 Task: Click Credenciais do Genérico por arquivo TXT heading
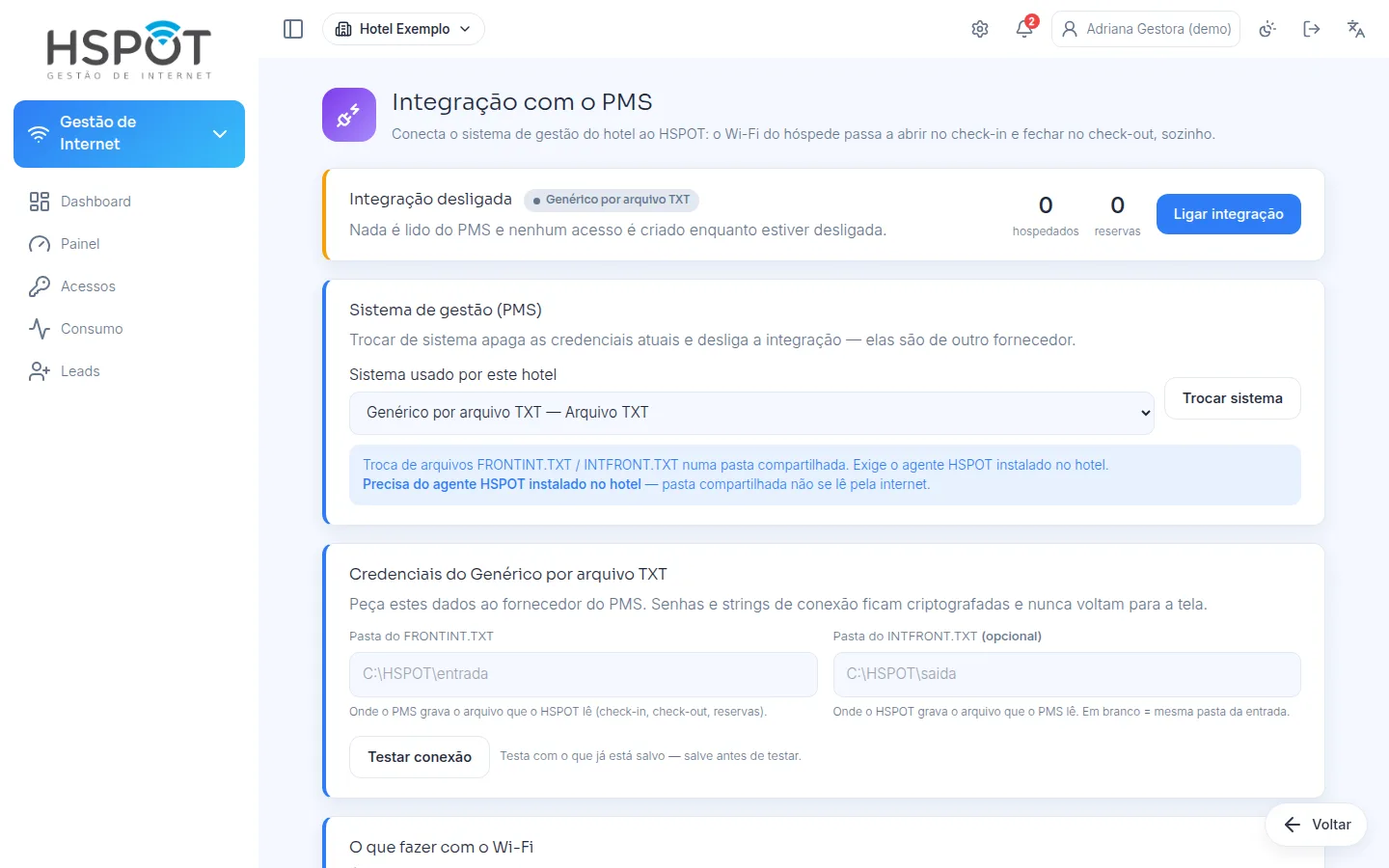point(508,574)
